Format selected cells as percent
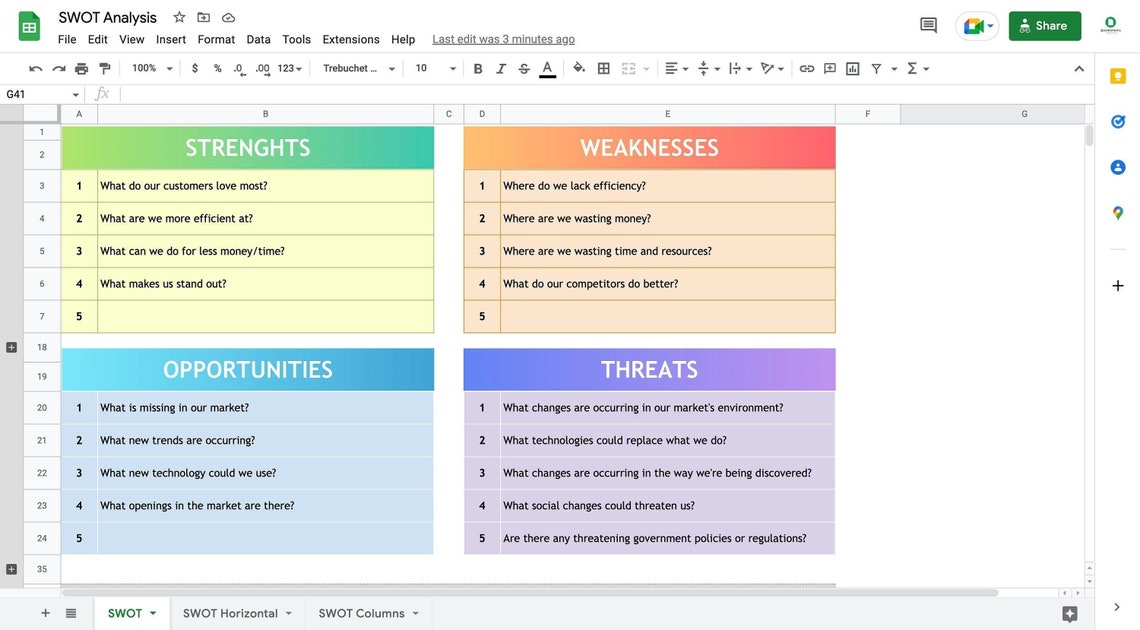Image resolution: width=1140 pixels, height=630 pixels. 216,68
